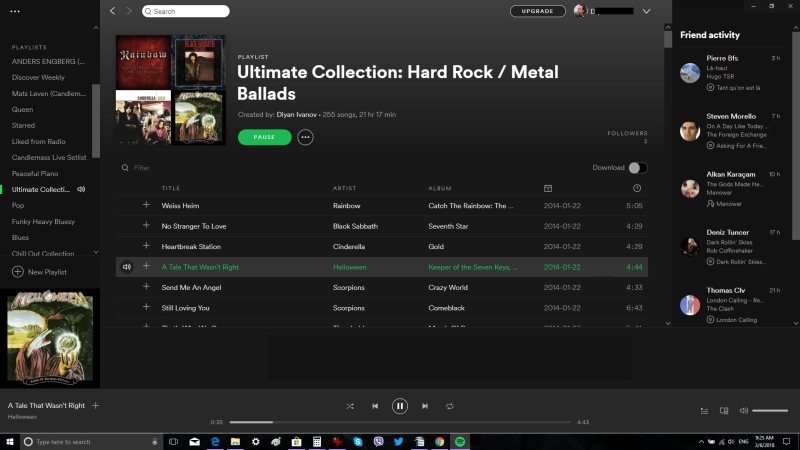This screenshot has width=800, height=450.
Task: Open the connect to device icon
Action: tap(724, 411)
